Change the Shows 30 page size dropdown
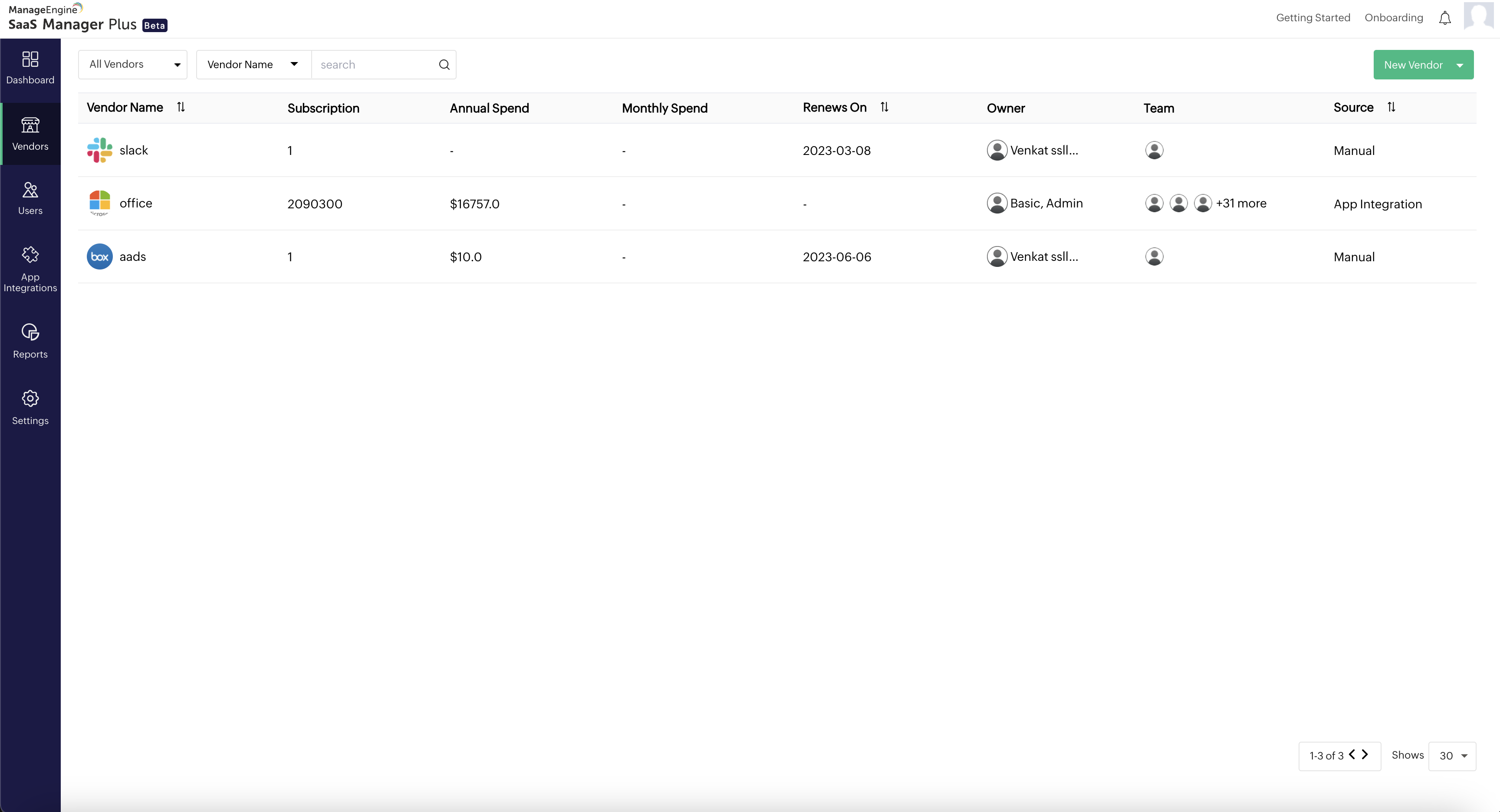Viewport: 1500px width, 812px height. click(x=1452, y=756)
